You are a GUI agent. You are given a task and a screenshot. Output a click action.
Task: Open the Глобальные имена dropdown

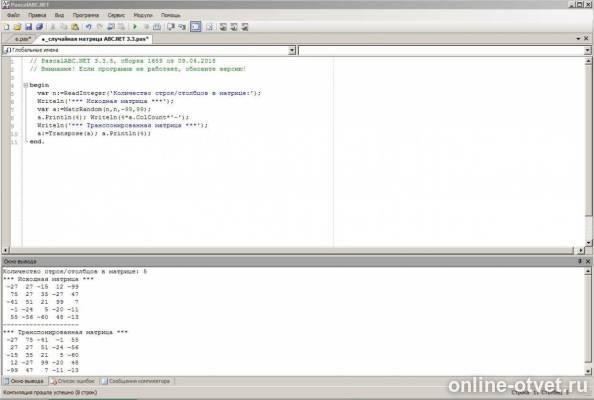[x=292, y=50]
